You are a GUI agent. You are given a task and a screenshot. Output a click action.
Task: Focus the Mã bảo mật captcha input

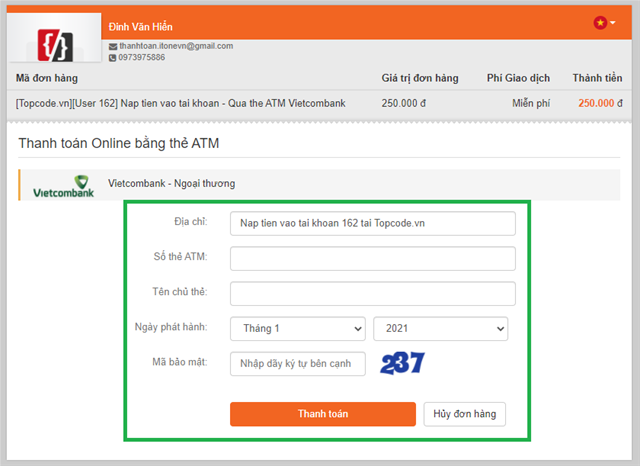298,364
